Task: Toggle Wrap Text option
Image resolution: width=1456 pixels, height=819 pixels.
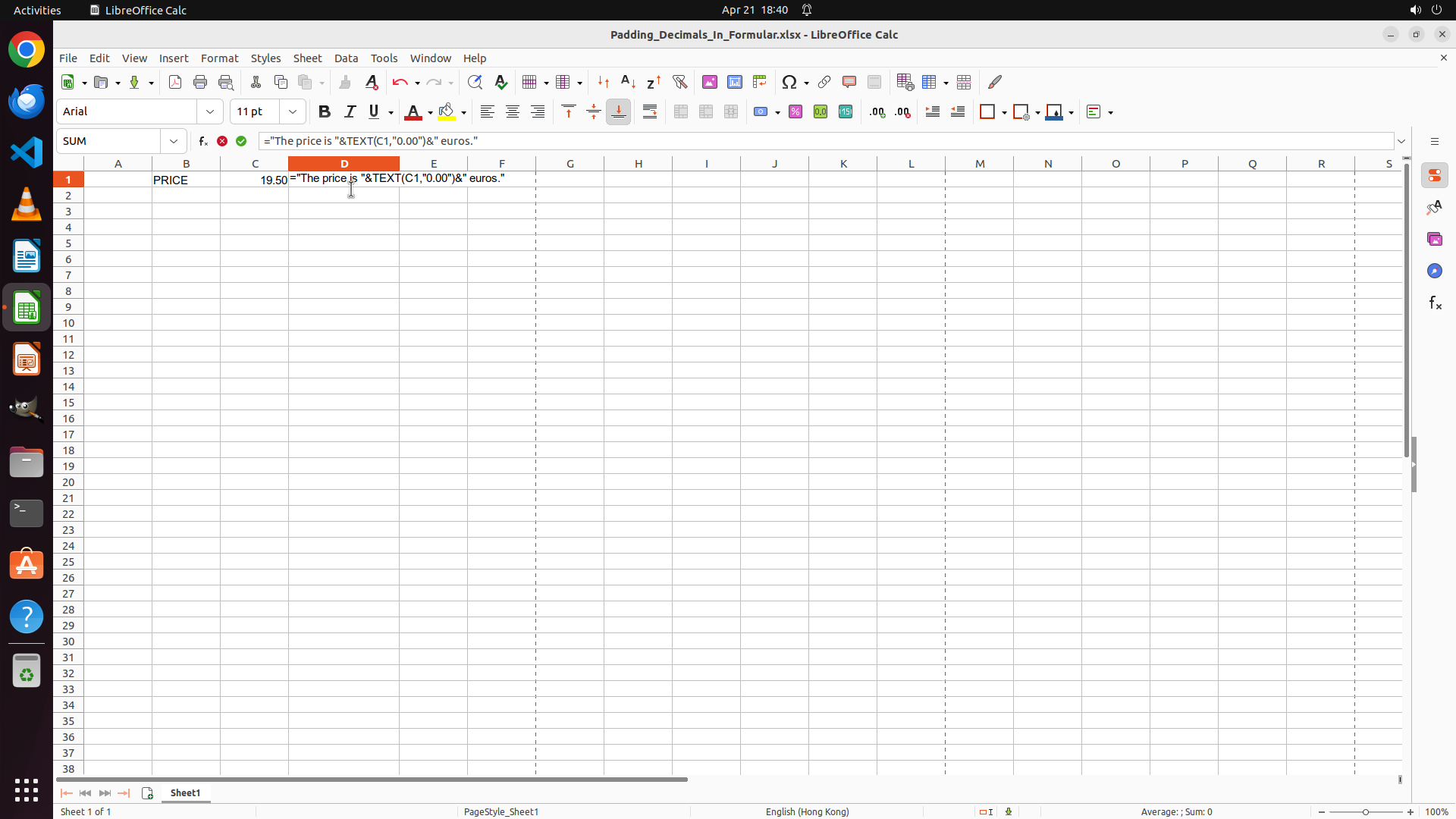Action: (650, 111)
